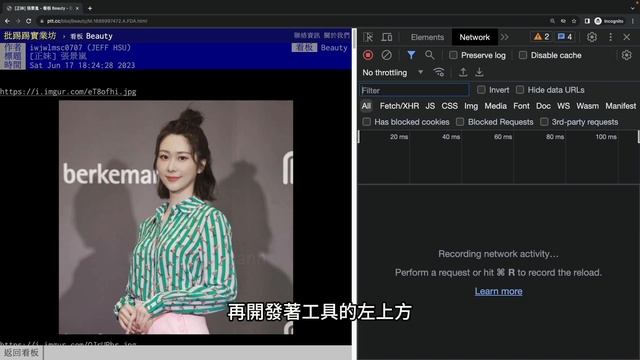The image size is (640, 360).
Task: Filter requests by CSS
Action: 449,106
